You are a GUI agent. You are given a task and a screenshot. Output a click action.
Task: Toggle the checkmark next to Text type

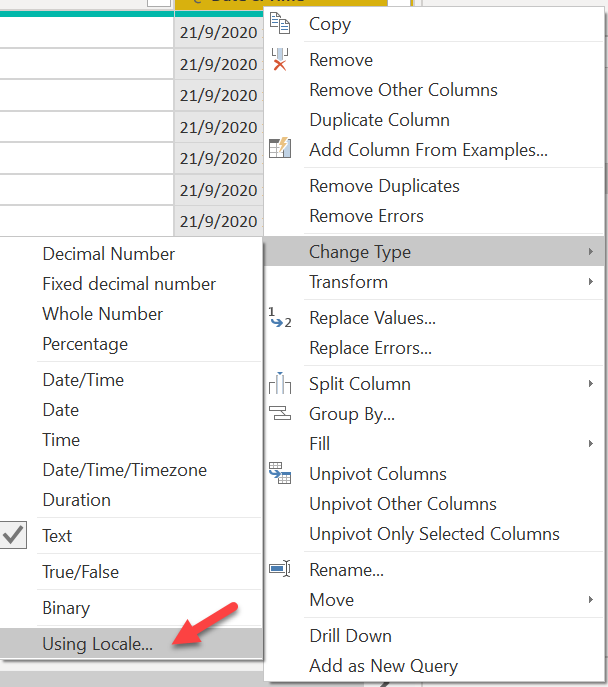coord(13,535)
